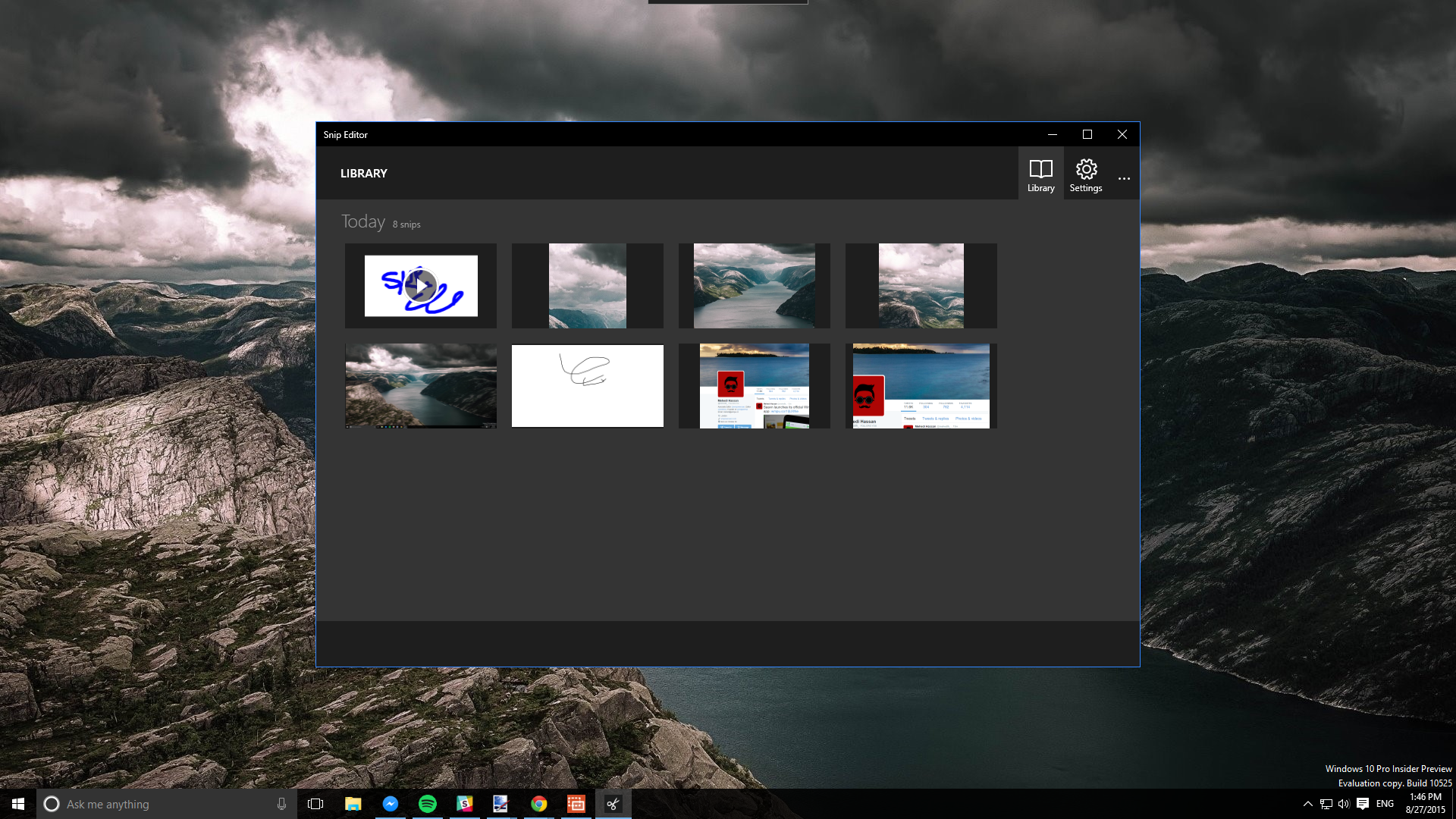The height and width of the screenshot is (819, 1456).
Task: Open the wide fjord river snip
Action: (754, 286)
